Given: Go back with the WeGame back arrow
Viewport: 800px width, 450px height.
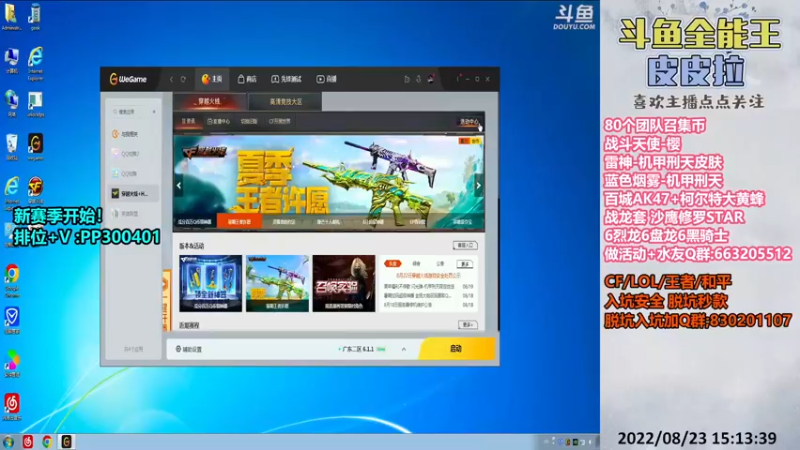Looking at the screenshot, I should (171, 79).
